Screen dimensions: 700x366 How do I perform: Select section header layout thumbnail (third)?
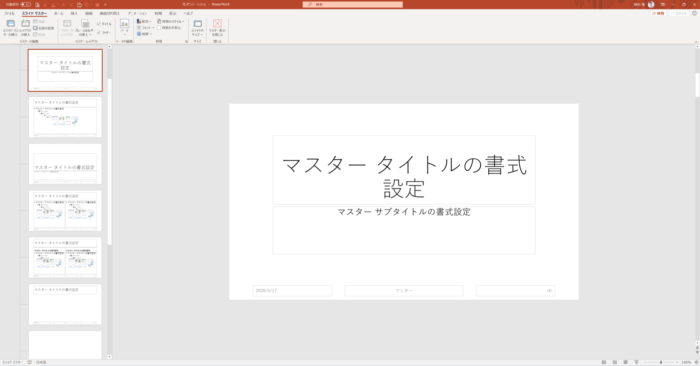coord(65,164)
